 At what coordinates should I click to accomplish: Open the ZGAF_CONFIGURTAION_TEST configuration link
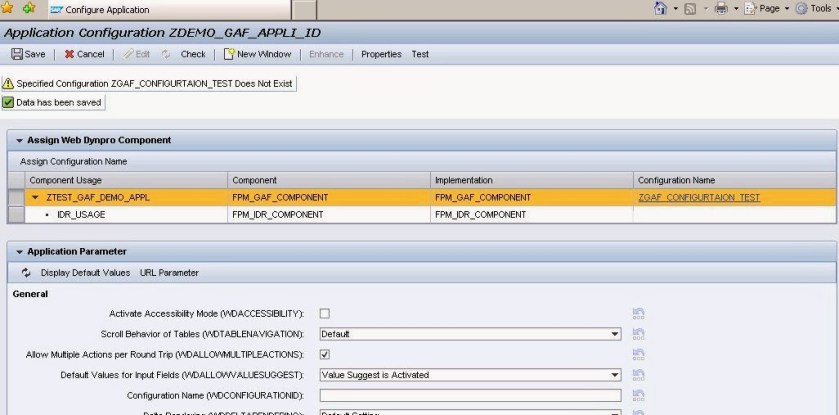[x=699, y=197]
